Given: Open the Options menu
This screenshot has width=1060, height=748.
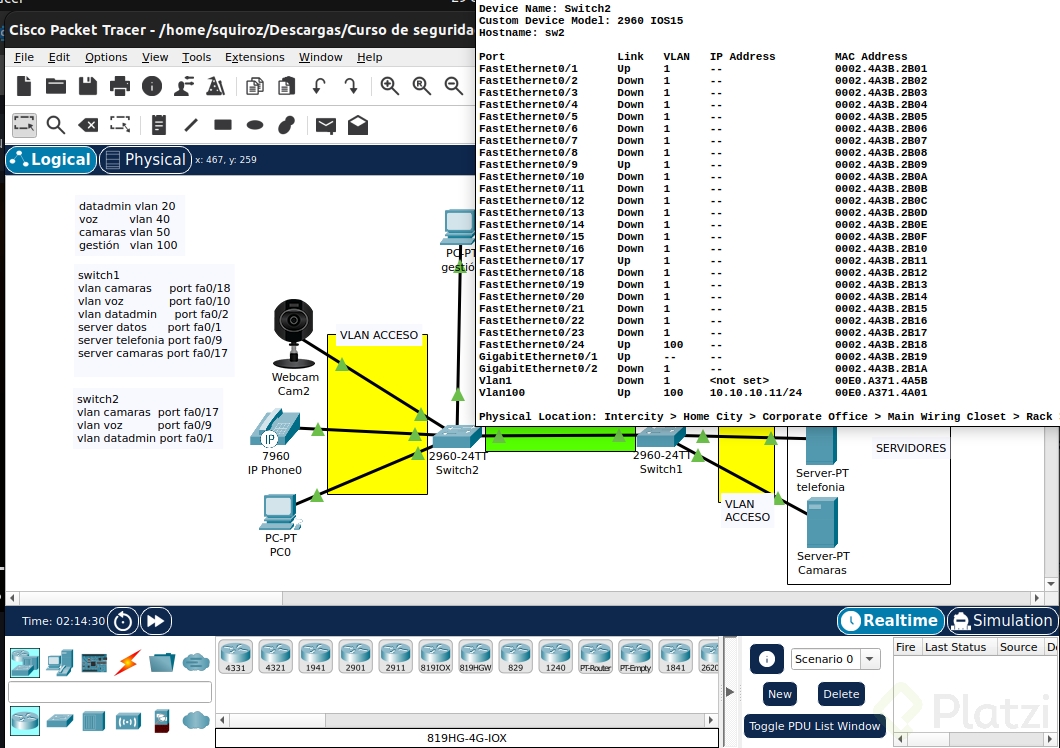Looking at the screenshot, I should pyautogui.click(x=105, y=57).
